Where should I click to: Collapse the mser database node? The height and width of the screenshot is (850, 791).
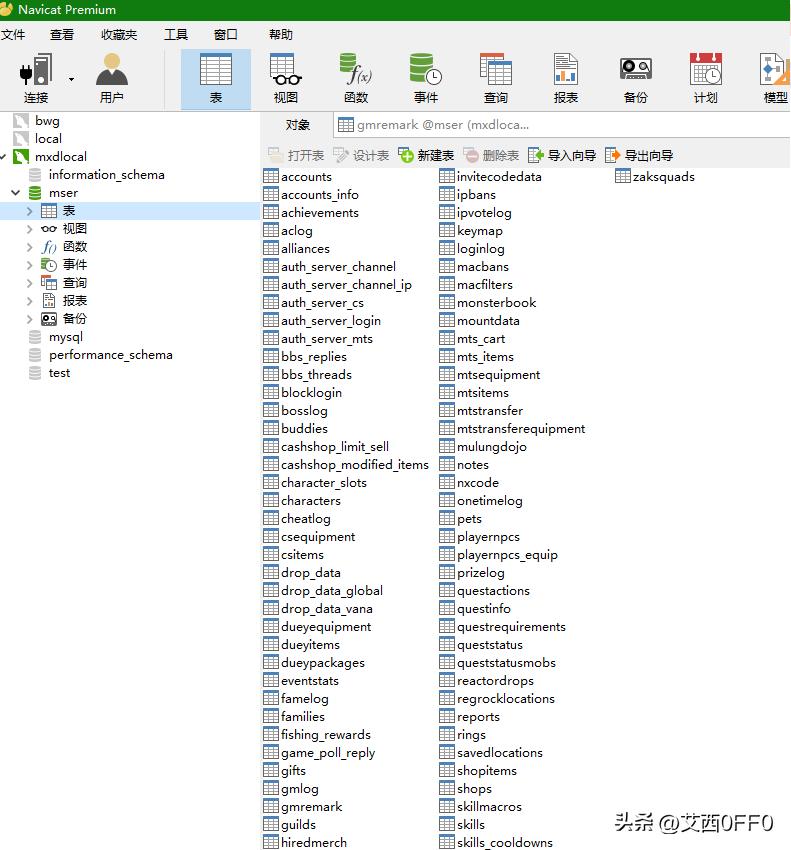pos(16,192)
